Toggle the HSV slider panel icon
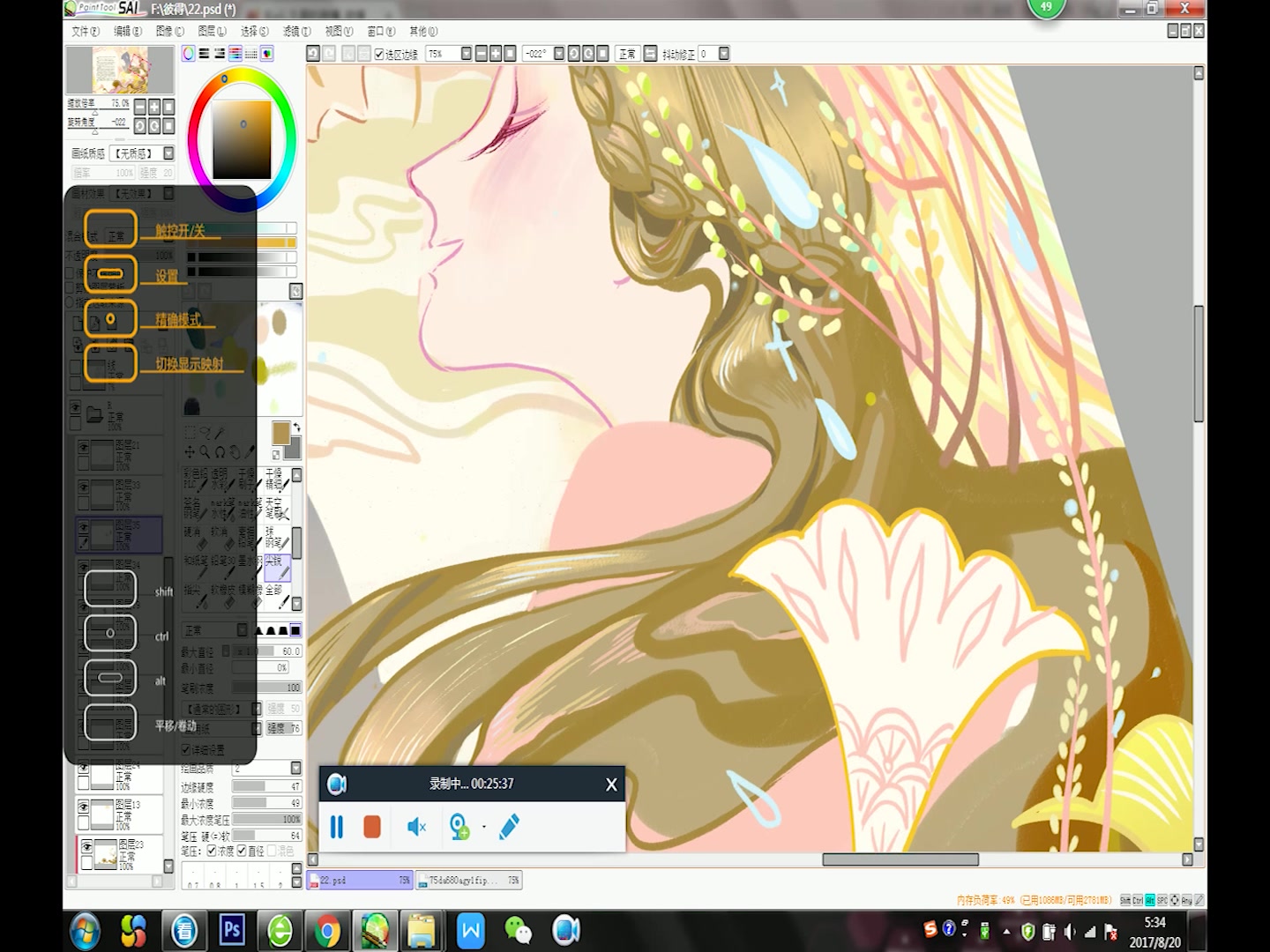Viewport: 1270px width, 952px height. 220,54
